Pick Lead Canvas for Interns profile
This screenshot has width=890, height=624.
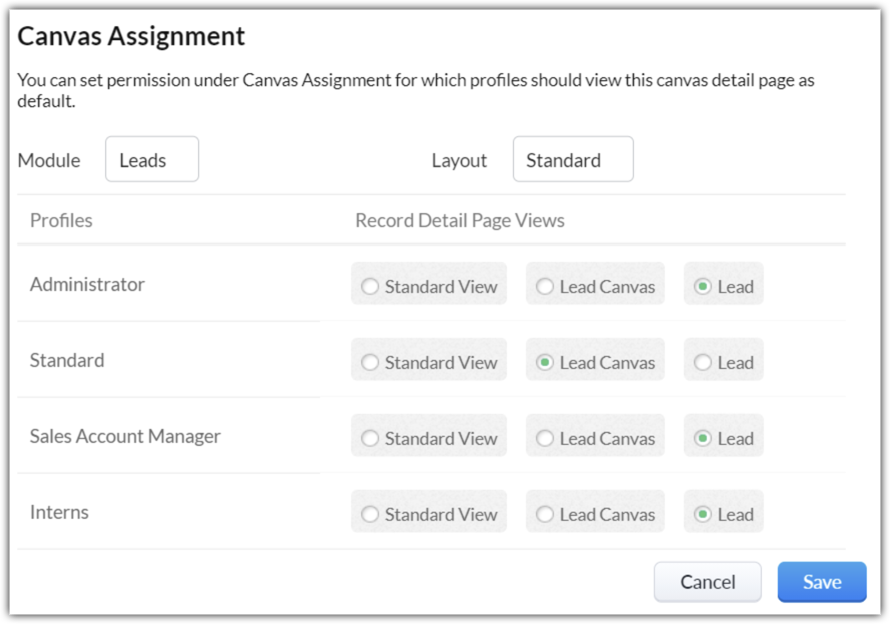(545, 515)
